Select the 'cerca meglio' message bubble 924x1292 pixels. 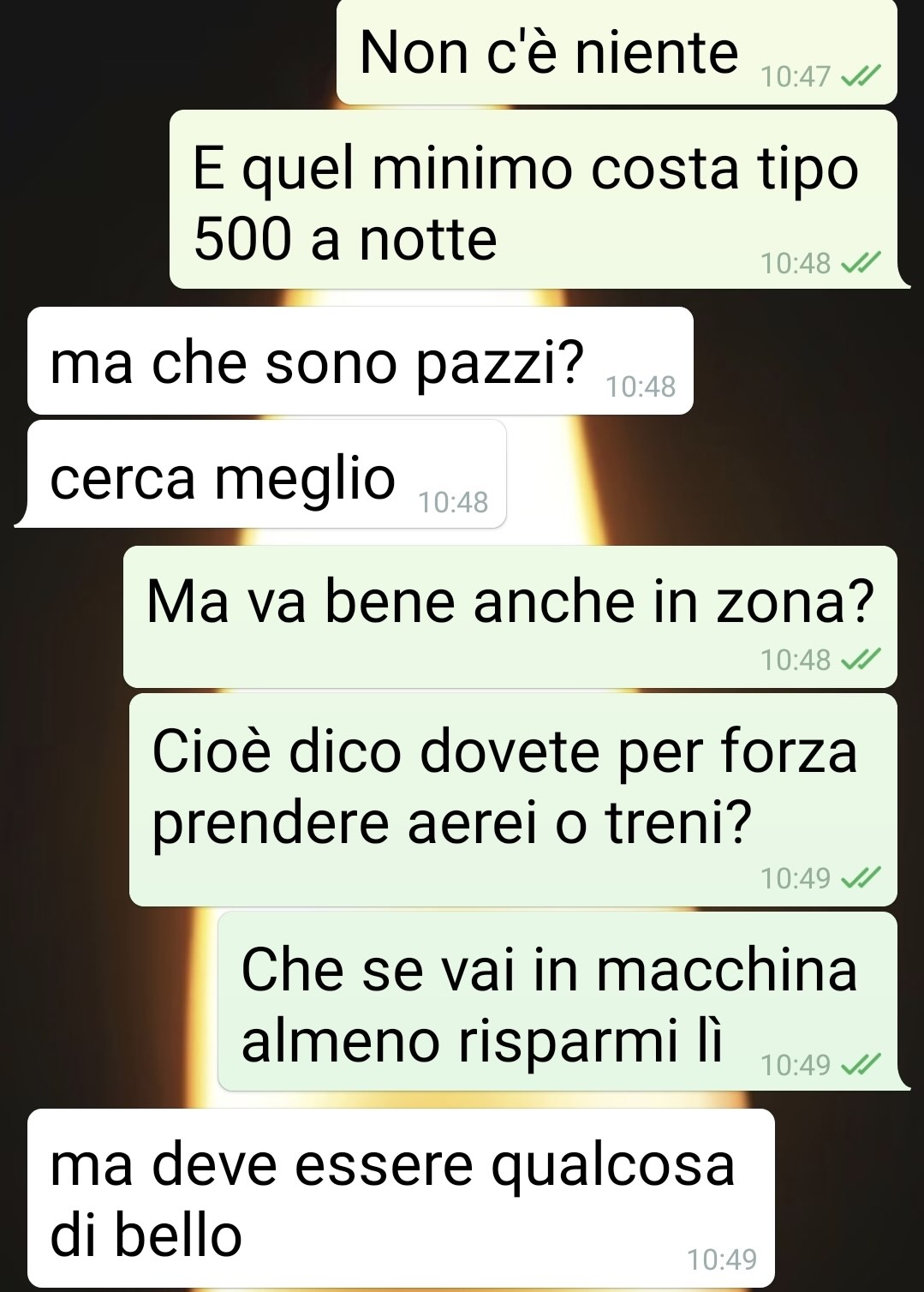click(266, 474)
